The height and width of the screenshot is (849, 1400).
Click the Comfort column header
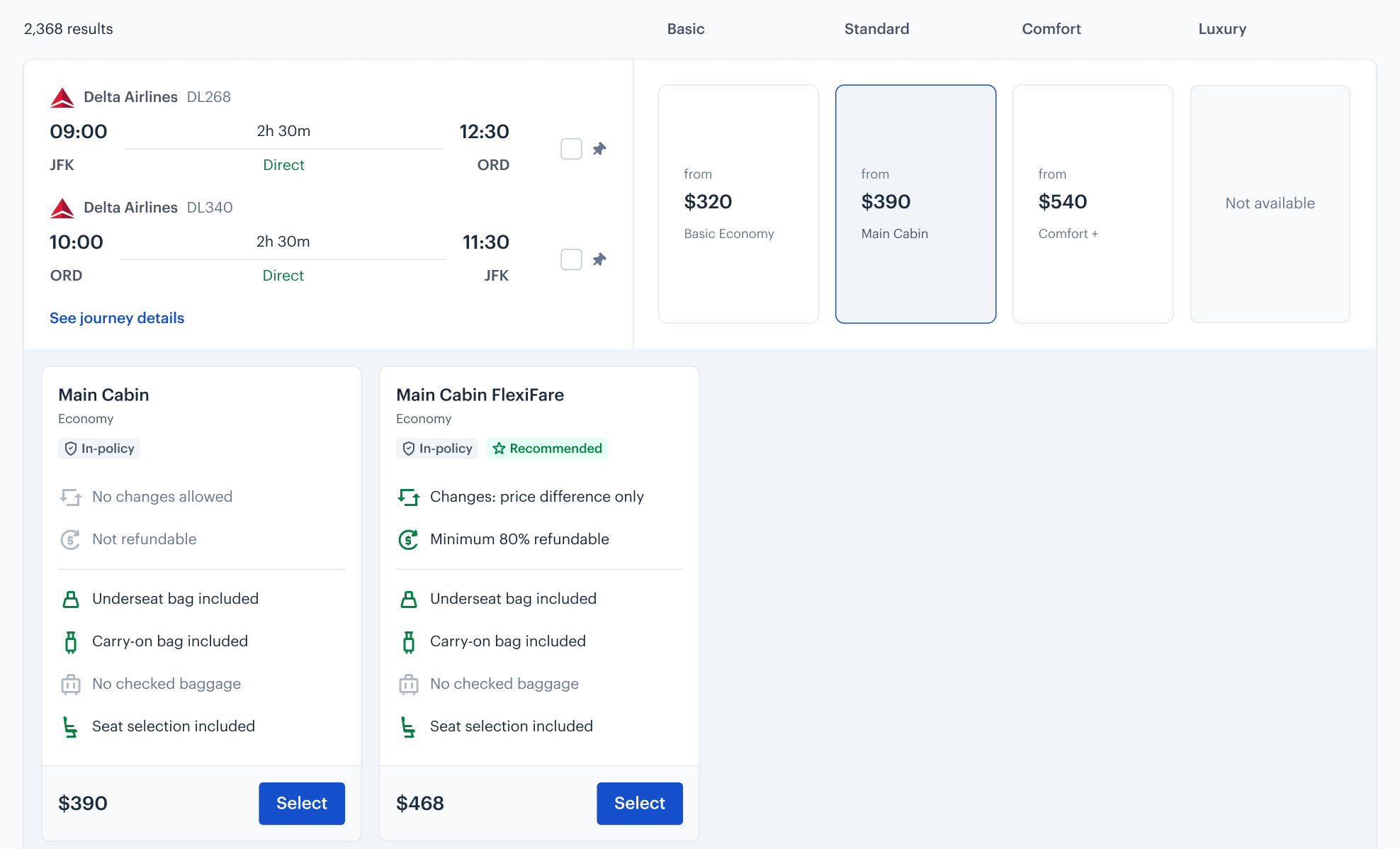point(1051,29)
